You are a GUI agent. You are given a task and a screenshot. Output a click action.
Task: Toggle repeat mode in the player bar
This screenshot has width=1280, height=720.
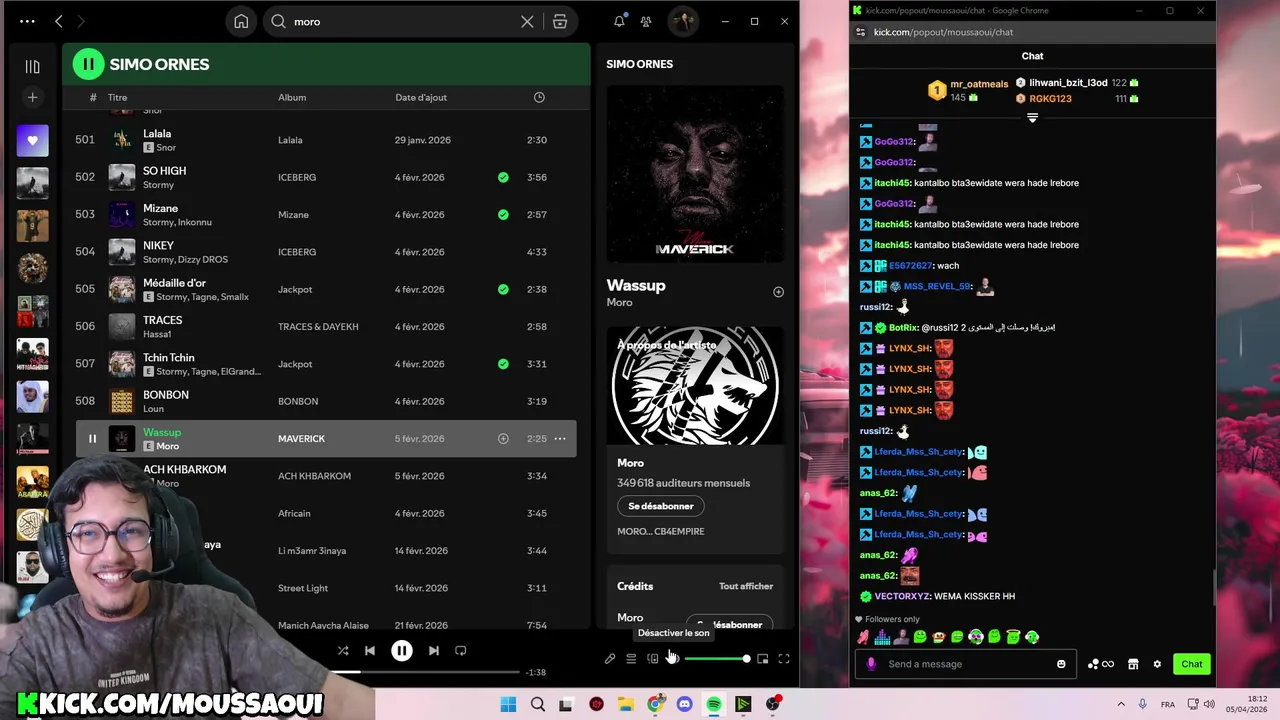pyautogui.click(x=461, y=651)
